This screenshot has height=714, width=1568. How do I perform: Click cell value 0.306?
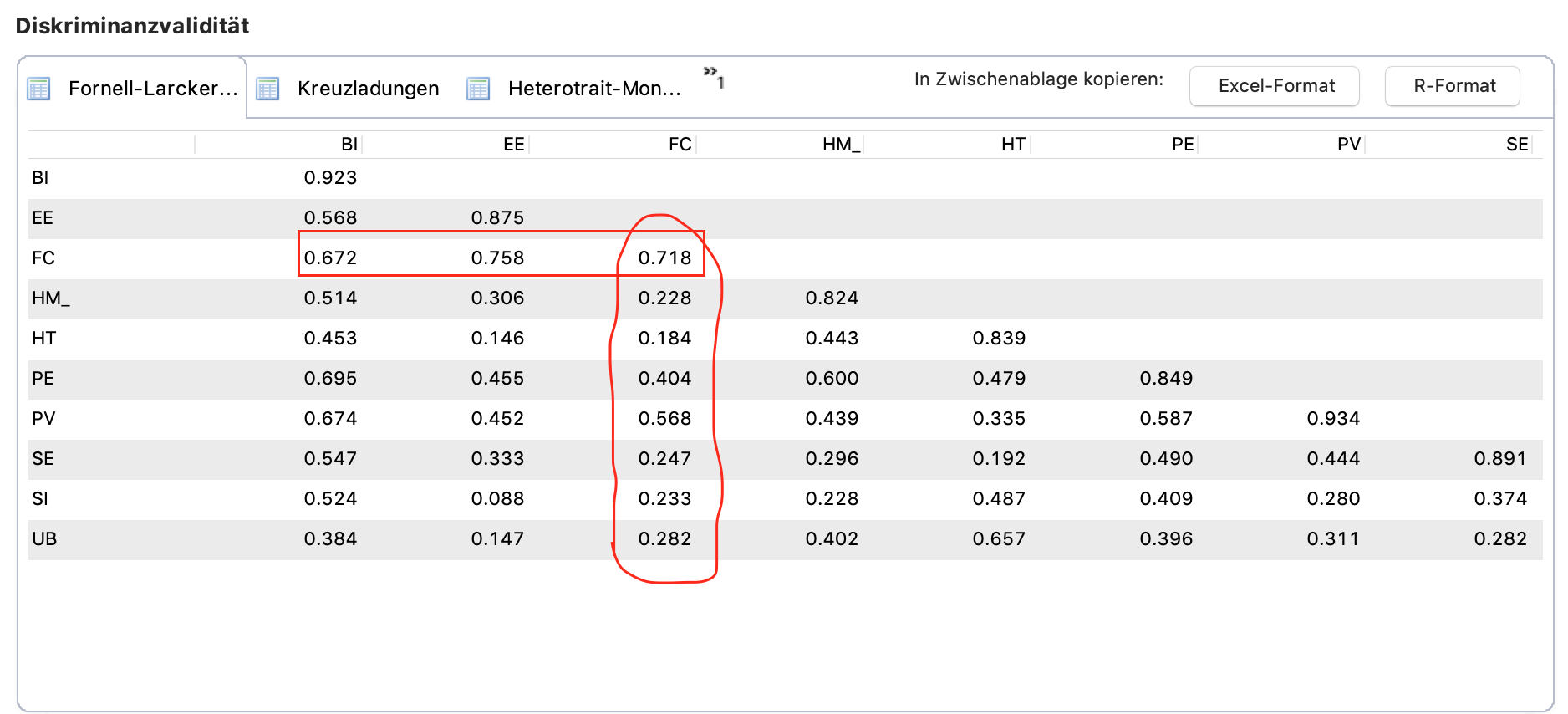point(497,298)
